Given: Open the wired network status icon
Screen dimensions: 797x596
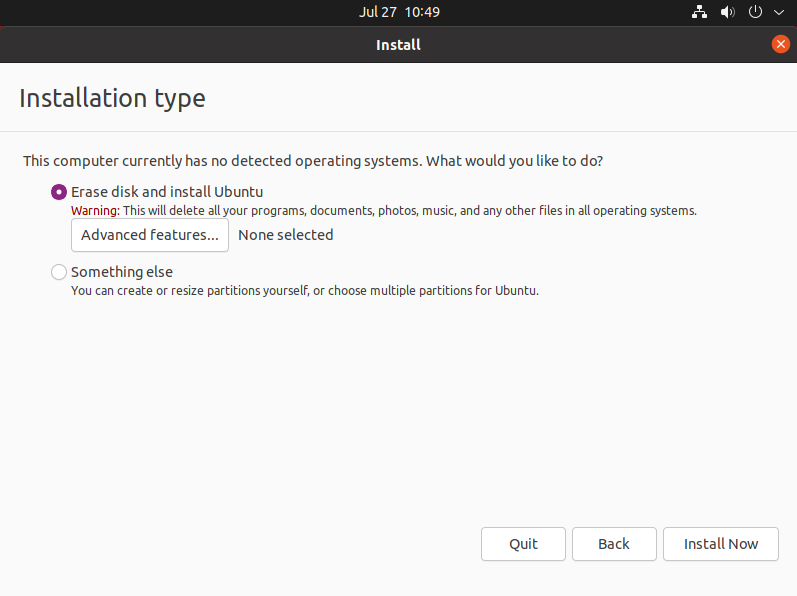Looking at the screenshot, I should click(x=699, y=12).
